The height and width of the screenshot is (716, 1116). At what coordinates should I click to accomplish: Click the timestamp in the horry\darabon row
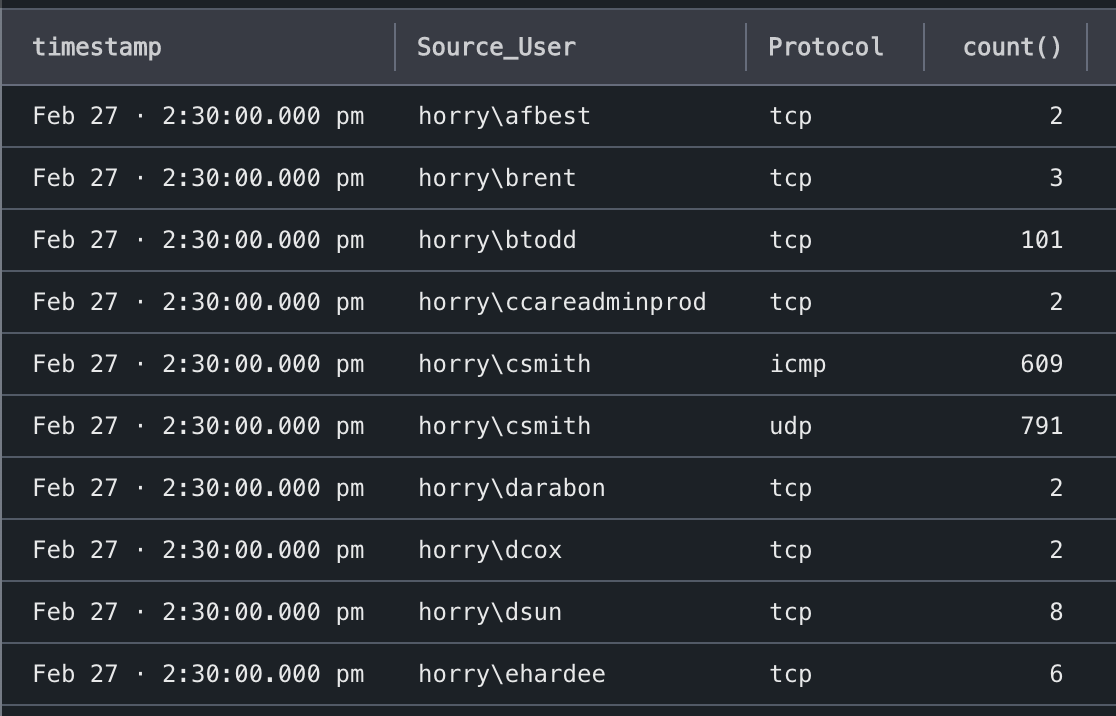(x=199, y=488)
